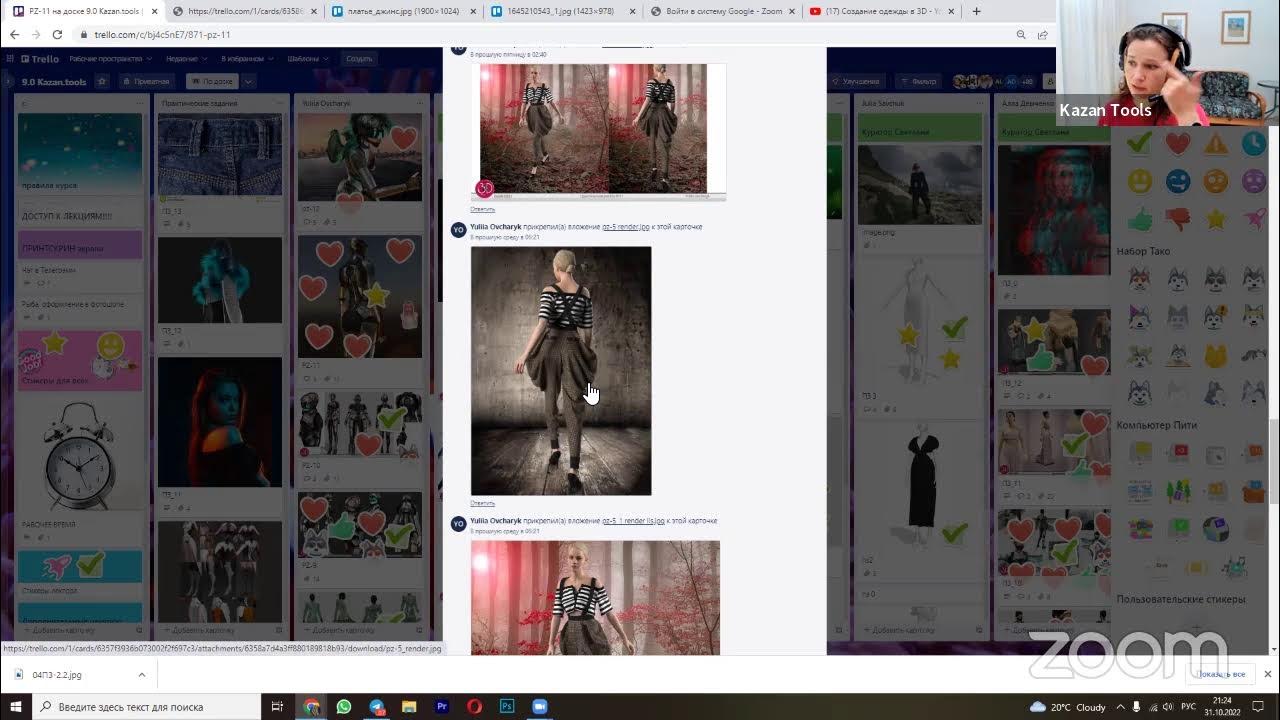Open WhatsApp from the taskbar

pyautogui.click(x=344, y=706)
